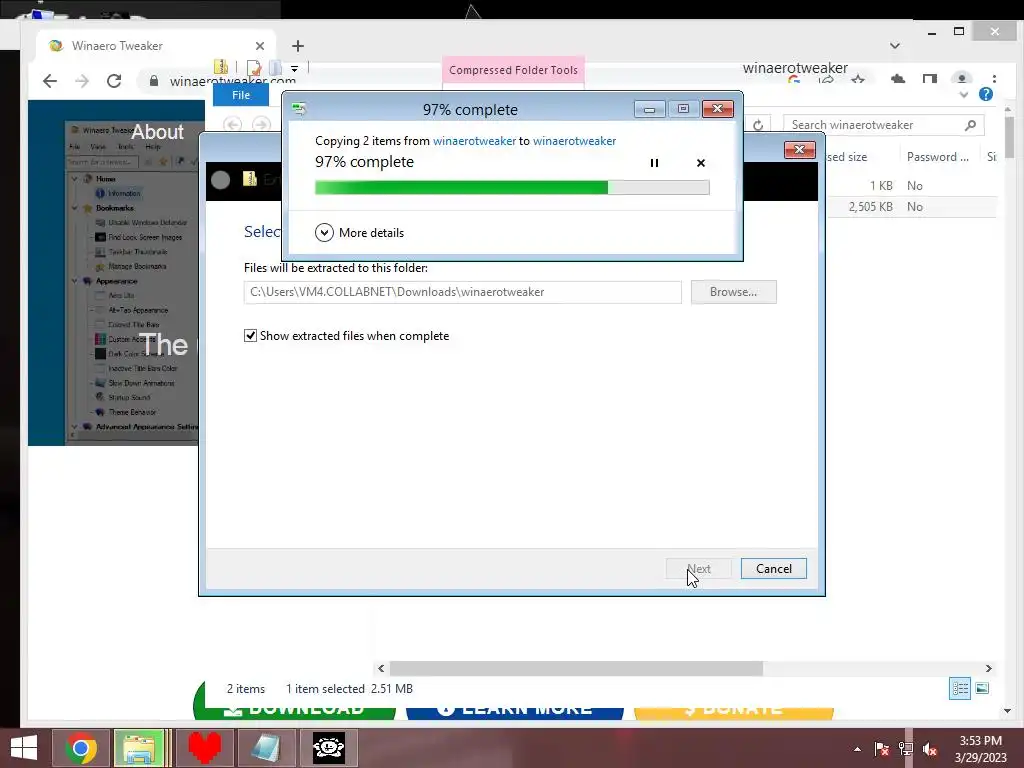The image size is (1024, 768).
Task: Open Chrome three-dot menu
Action: point(994,80)
